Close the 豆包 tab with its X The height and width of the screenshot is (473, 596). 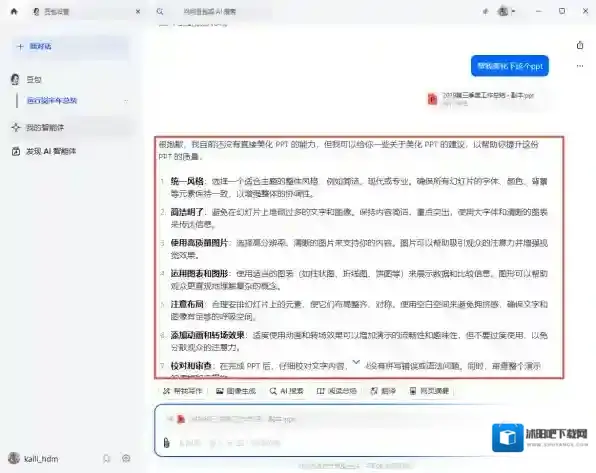click(x=138, y=12)
